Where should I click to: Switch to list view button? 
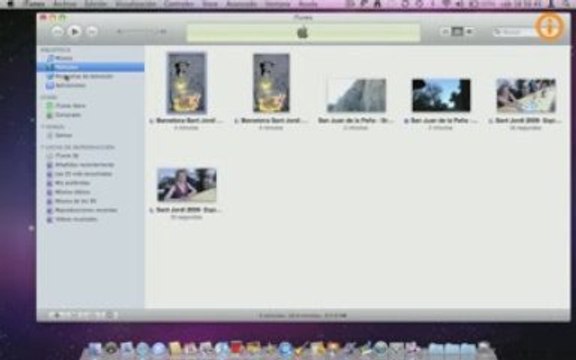click(445, 32)
